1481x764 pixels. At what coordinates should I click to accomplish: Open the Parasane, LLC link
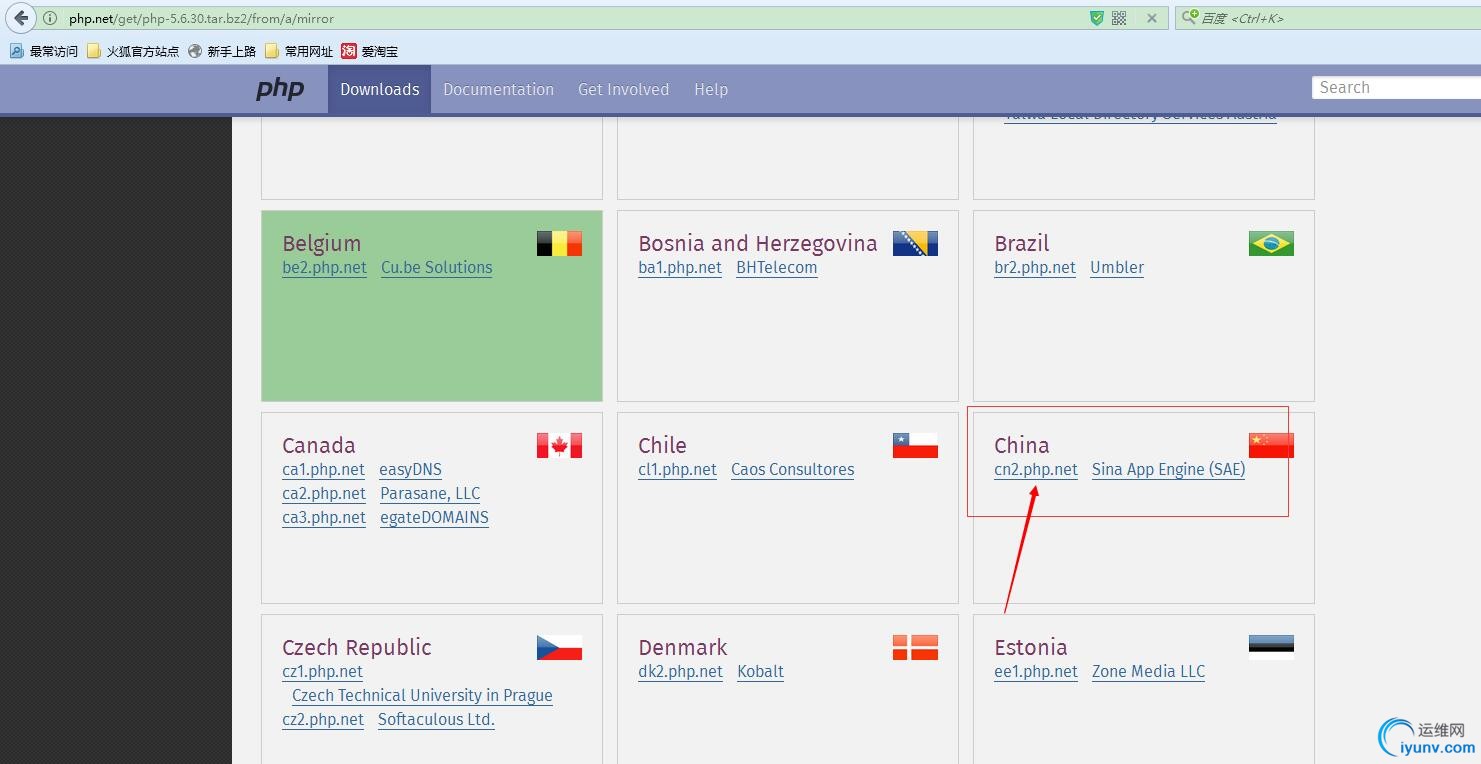(x=430, y=494)
